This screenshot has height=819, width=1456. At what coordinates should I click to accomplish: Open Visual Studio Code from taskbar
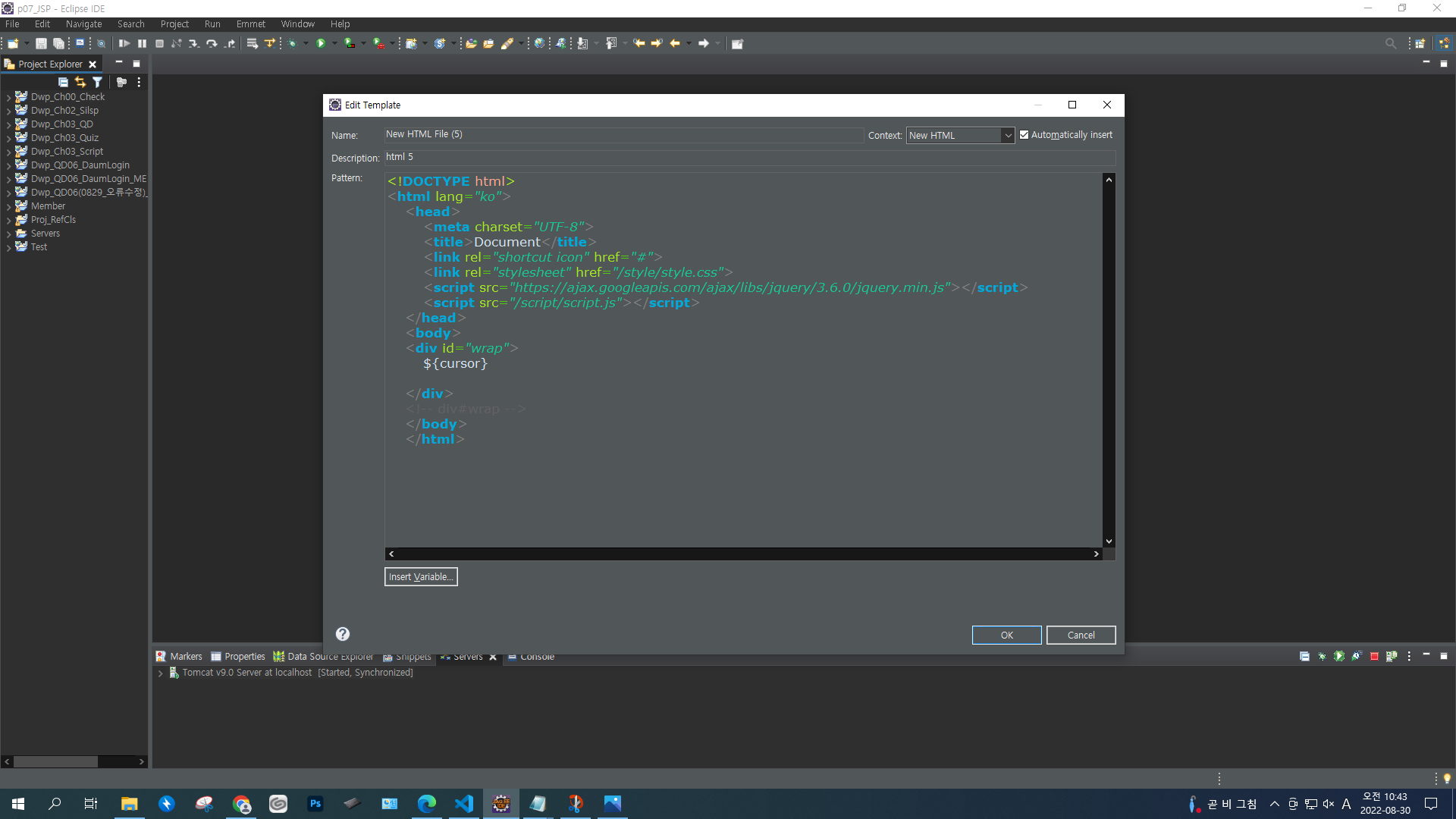463,804
